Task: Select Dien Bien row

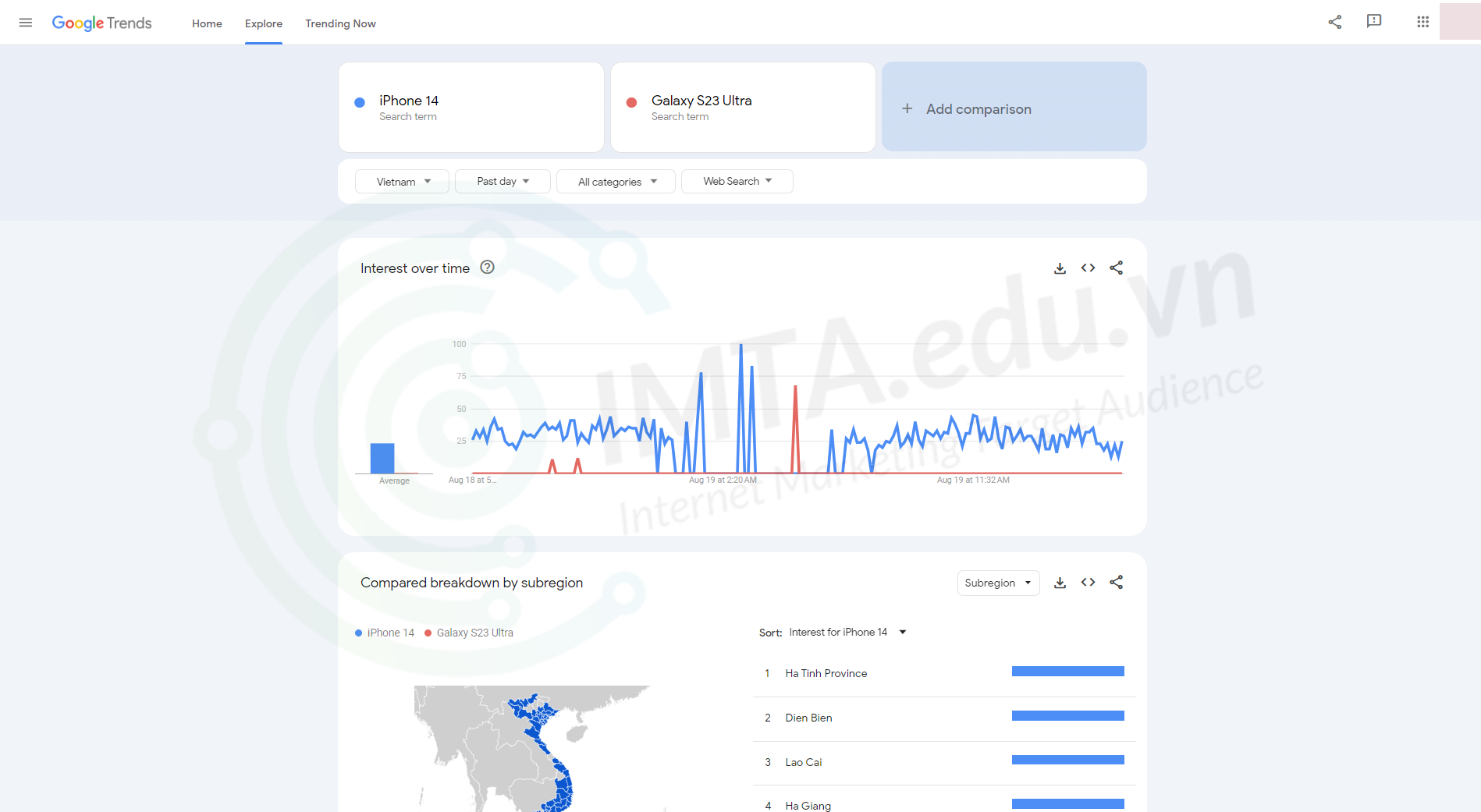Action: coord(944,718)
